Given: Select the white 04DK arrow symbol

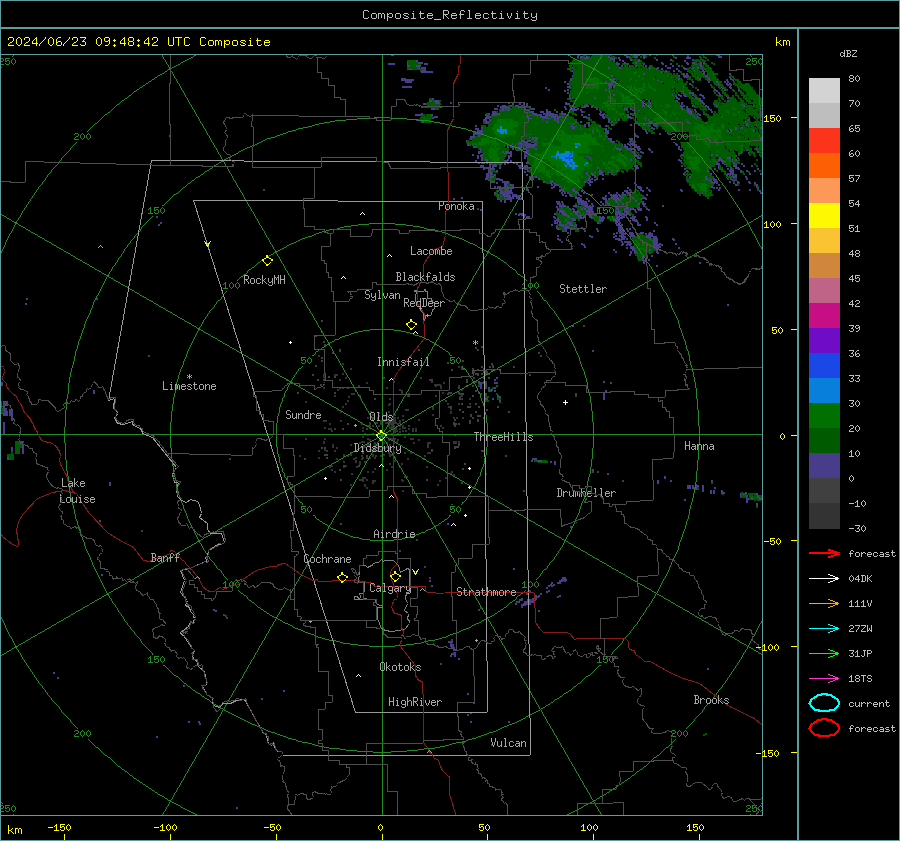Looking at the screenshot, I should click(824, 579).
